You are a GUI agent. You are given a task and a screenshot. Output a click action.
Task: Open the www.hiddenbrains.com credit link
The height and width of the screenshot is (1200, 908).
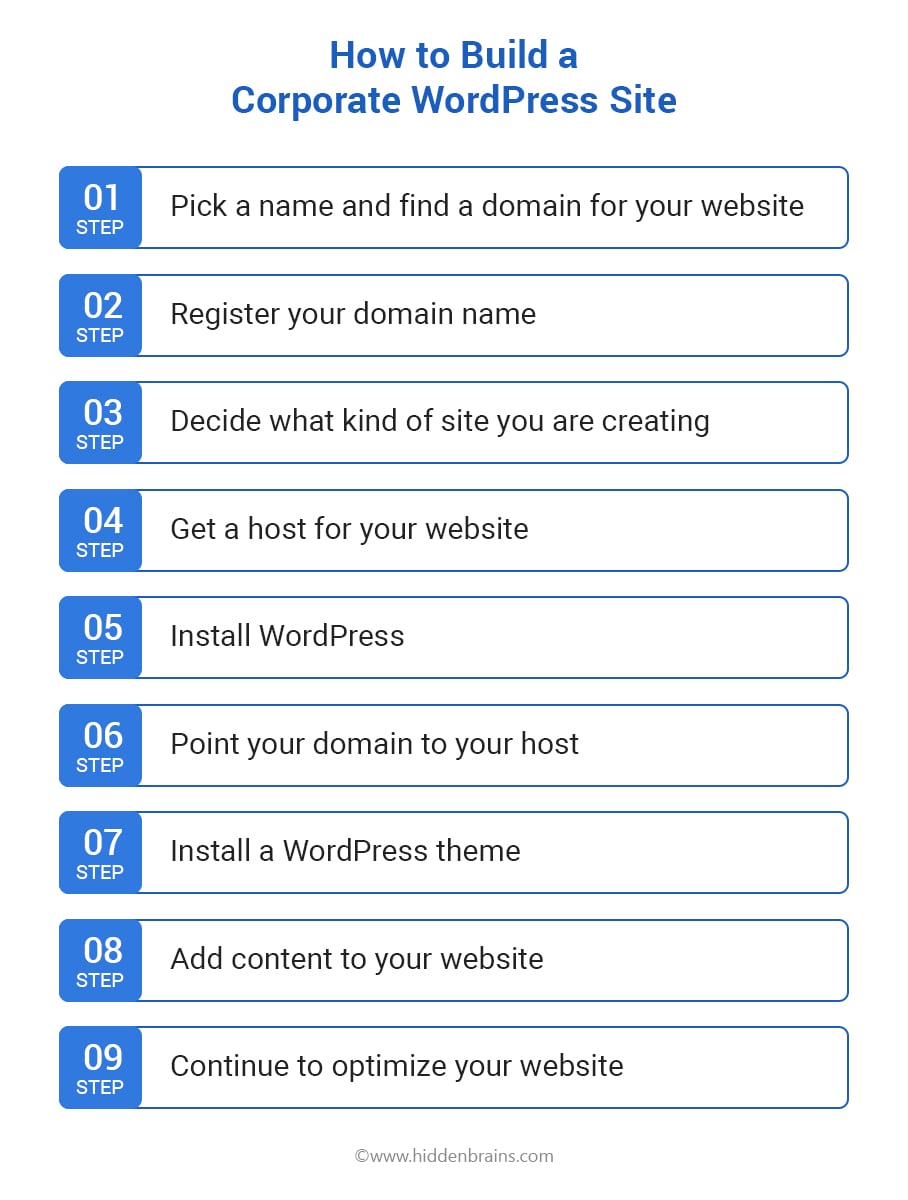(x=454, y=1156)
